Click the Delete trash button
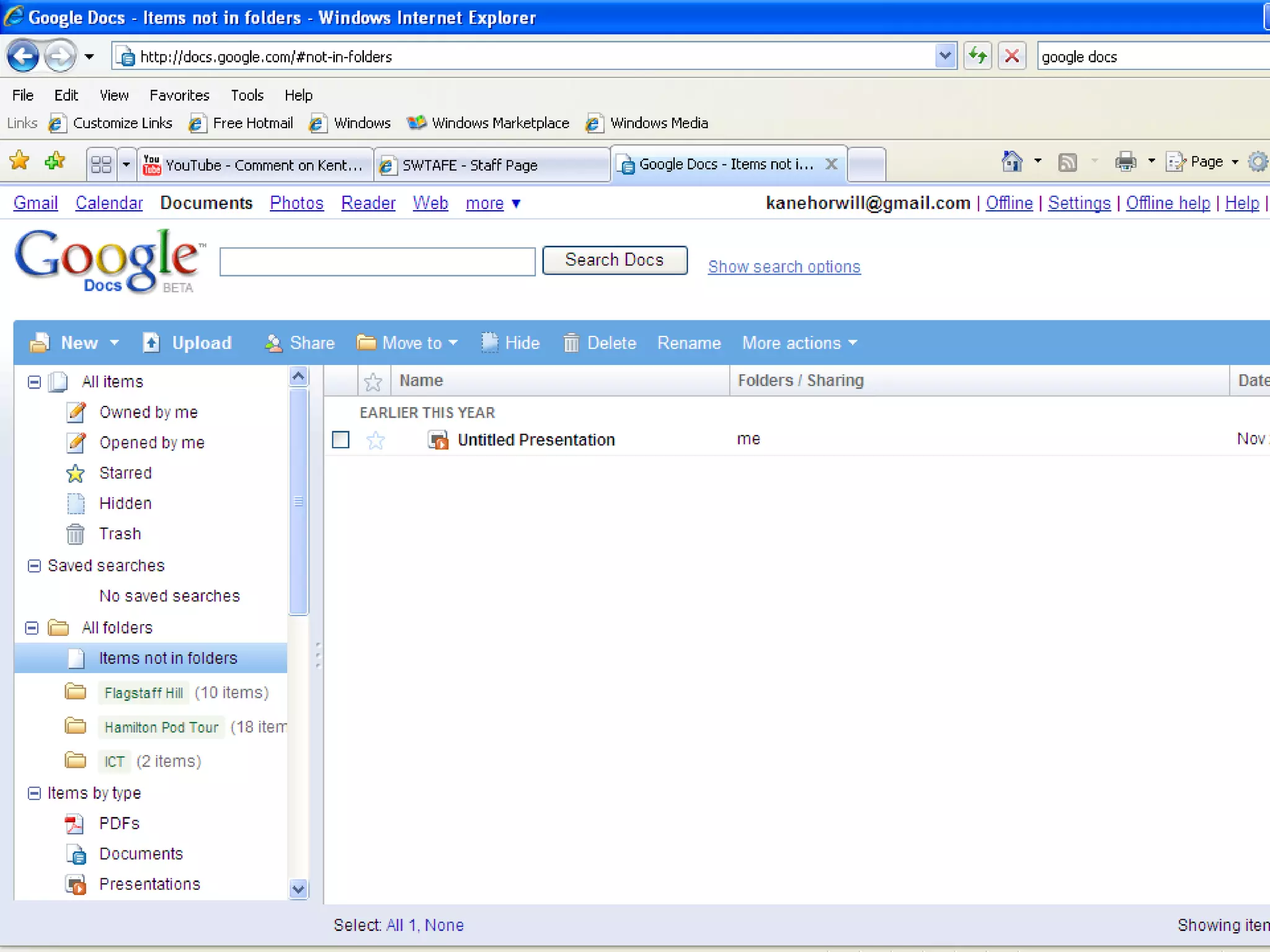This screenshot has height=952, width=1270. [x=599, y=343]
